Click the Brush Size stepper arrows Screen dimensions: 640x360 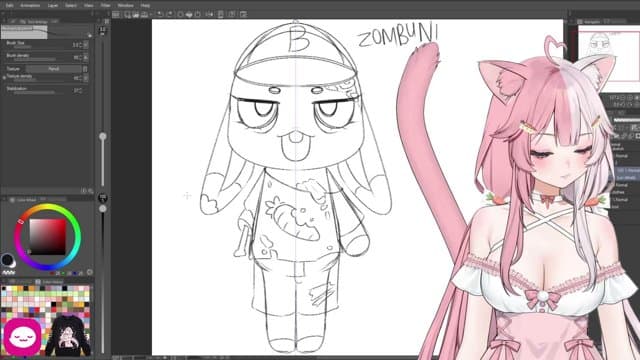(86, 45)
